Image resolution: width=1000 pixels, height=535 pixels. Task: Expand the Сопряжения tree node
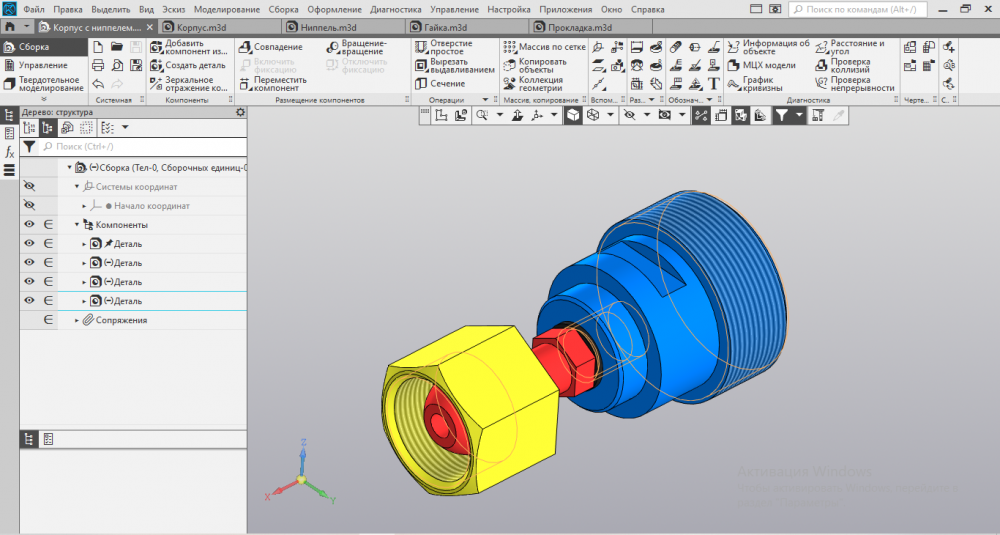pyautogui.click(x=77, y=320)
